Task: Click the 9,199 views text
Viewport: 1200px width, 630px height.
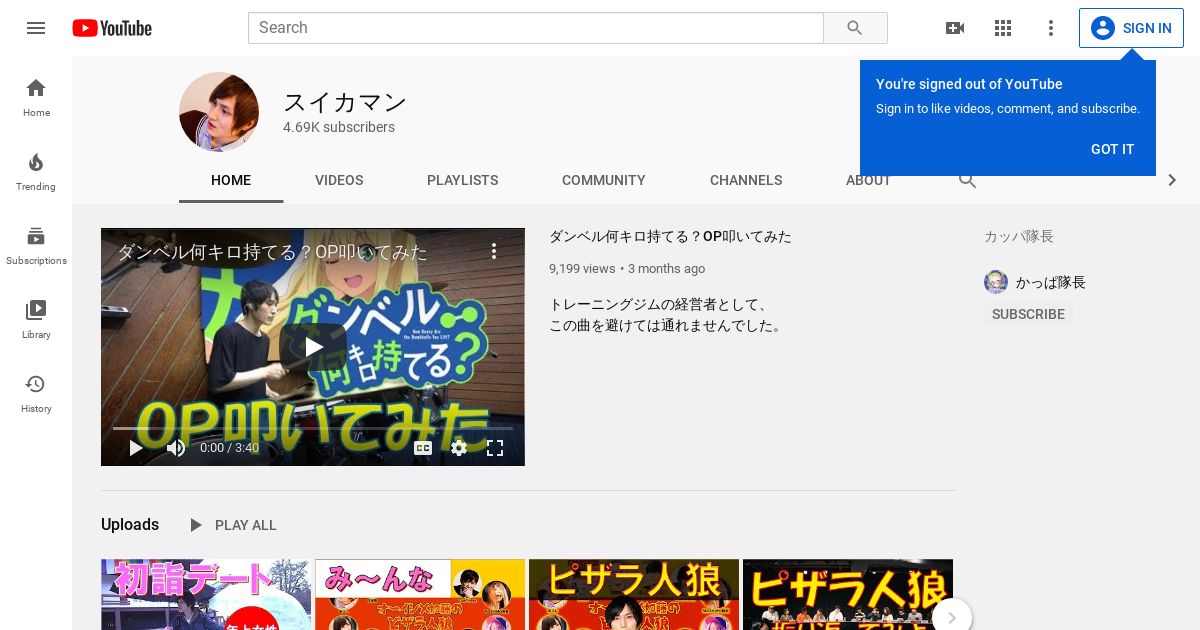Action: 582,269
